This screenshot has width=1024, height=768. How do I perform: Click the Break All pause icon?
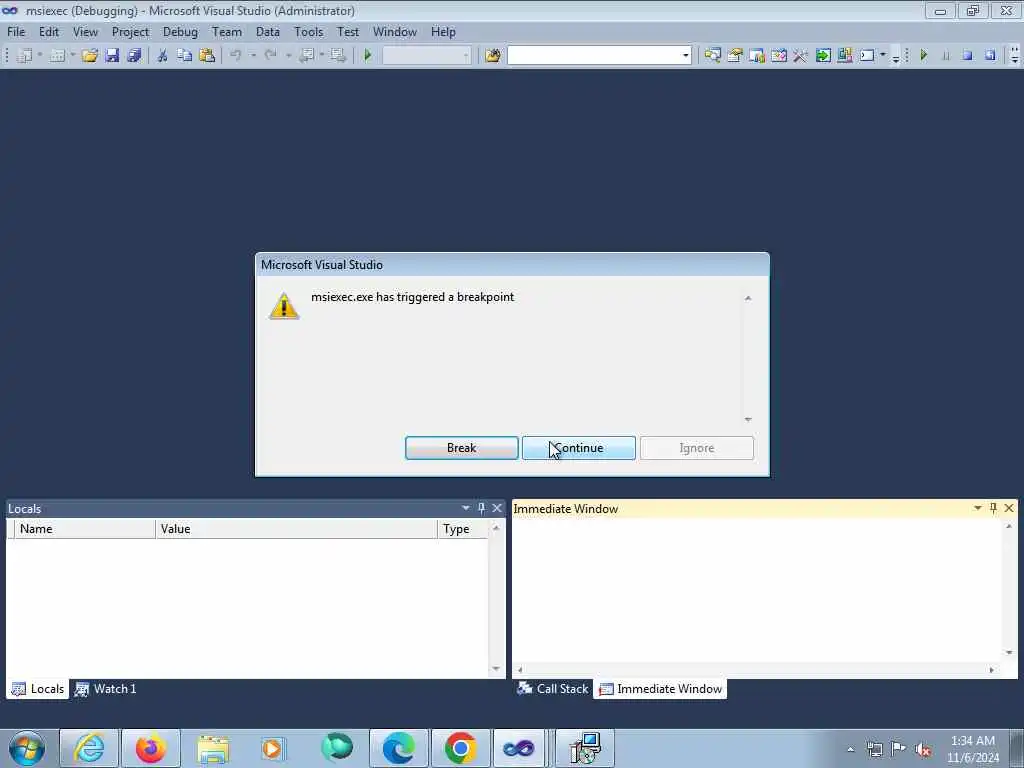point(946,56)
